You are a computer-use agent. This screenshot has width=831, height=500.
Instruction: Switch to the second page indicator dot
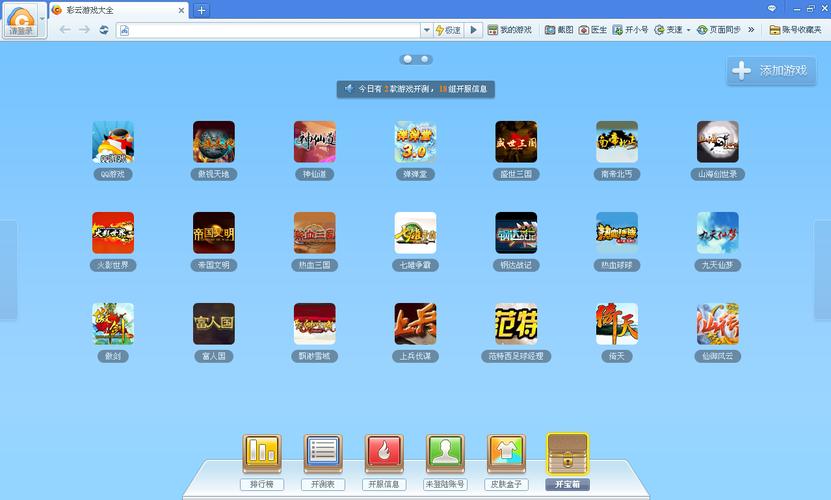(x=425, y=59)
